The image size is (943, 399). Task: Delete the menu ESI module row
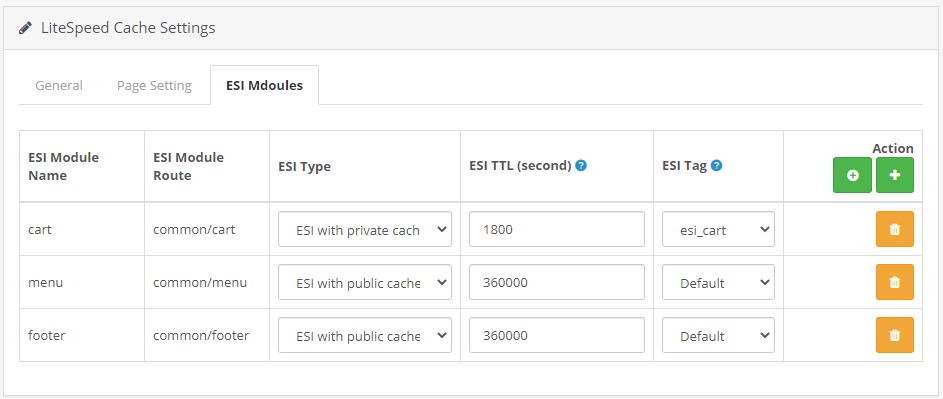895,282
